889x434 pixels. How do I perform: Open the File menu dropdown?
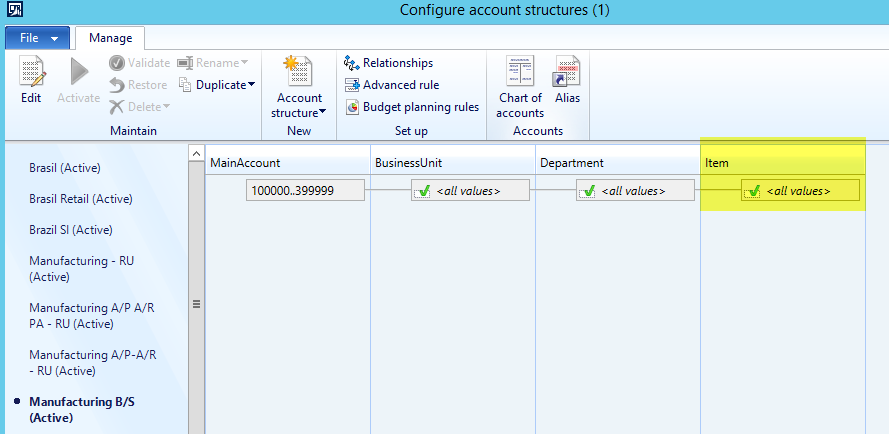pos(38,38)
